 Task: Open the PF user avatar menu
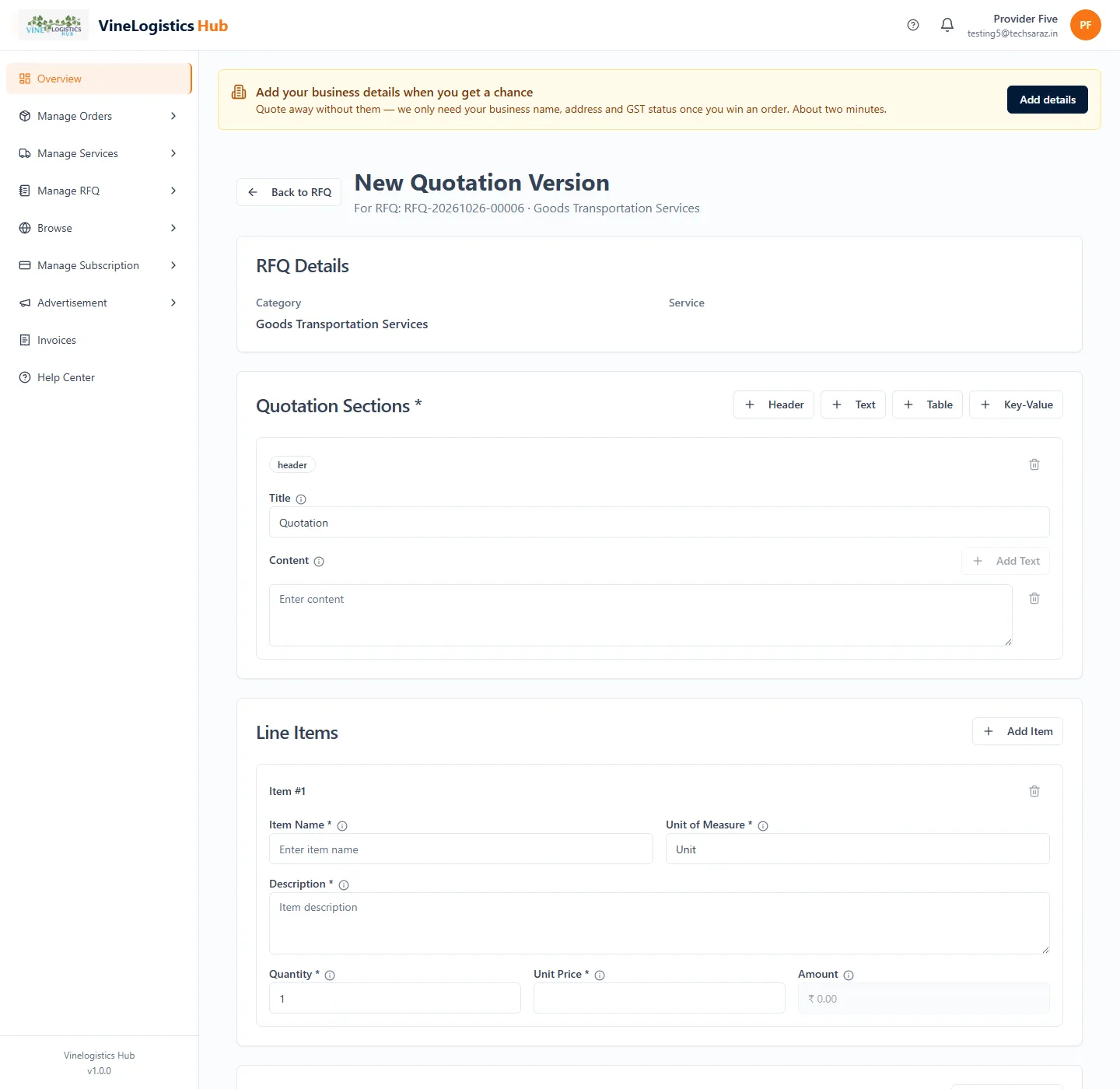point(1086,25)
